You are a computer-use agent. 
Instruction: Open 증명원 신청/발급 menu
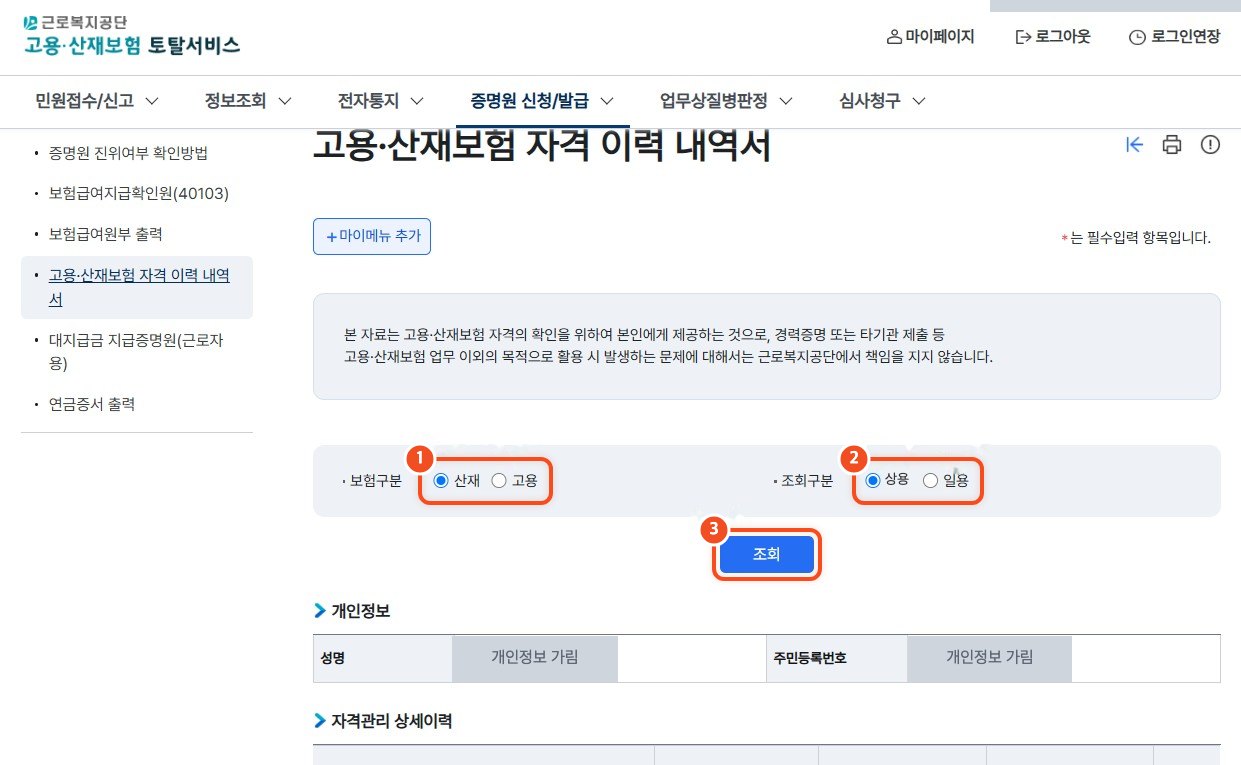pyautogui.click(x=542, y=101)
